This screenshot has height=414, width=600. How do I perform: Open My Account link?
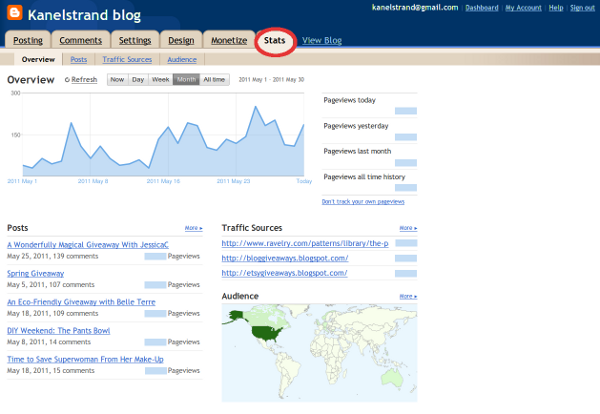tap(523, 8)
